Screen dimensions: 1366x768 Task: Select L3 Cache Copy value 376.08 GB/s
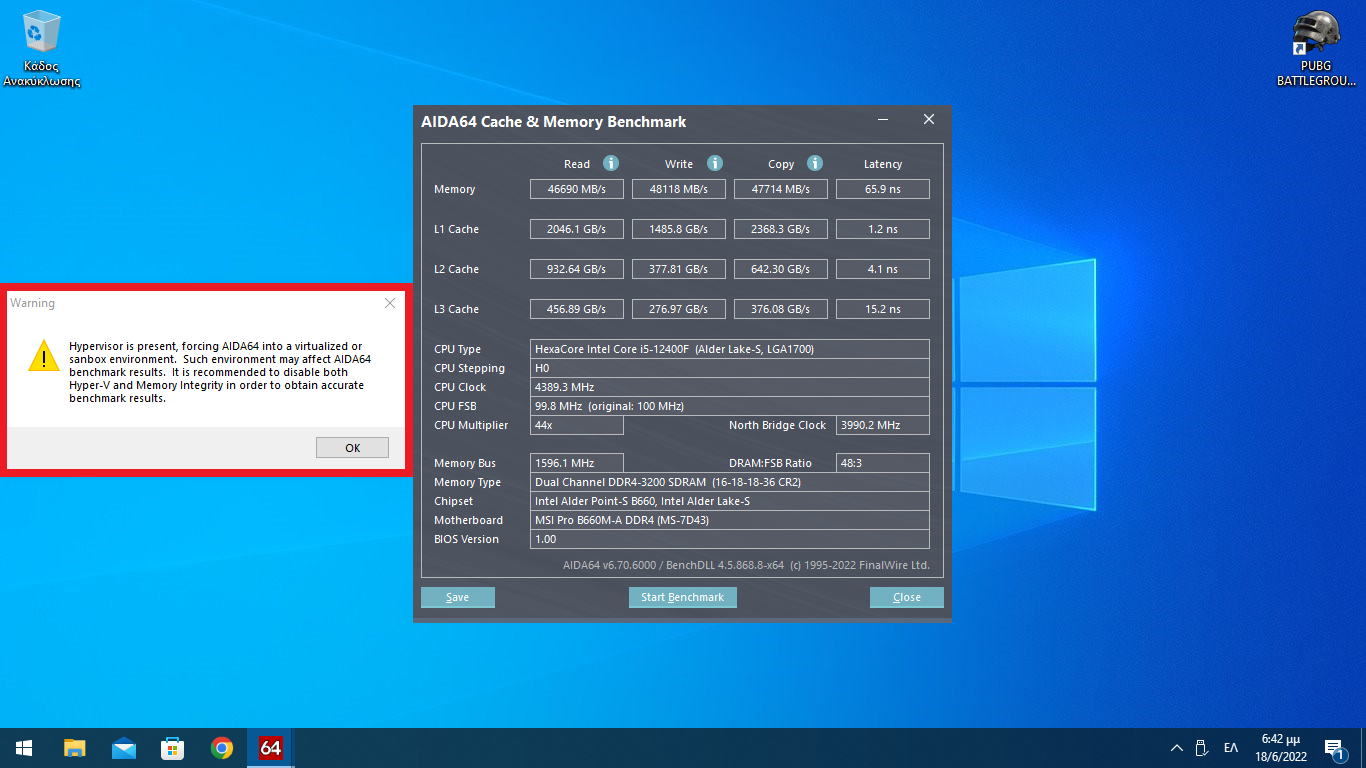pos(781,309)
